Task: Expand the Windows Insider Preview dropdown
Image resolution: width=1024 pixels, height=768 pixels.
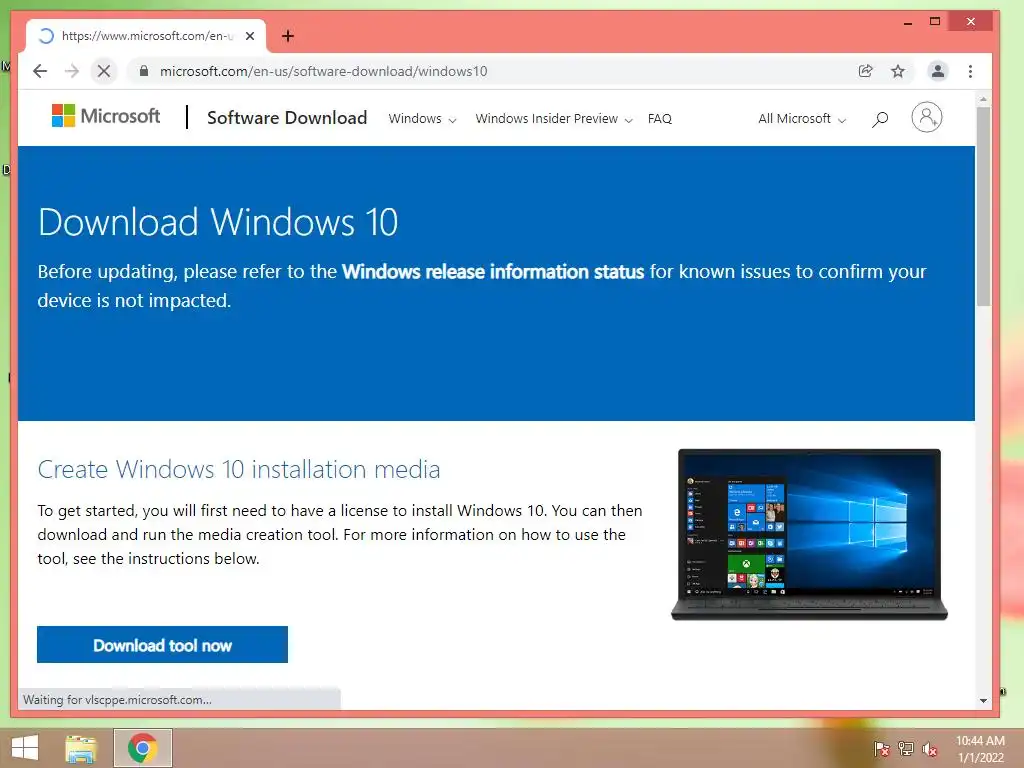Action: click(554, 119)
